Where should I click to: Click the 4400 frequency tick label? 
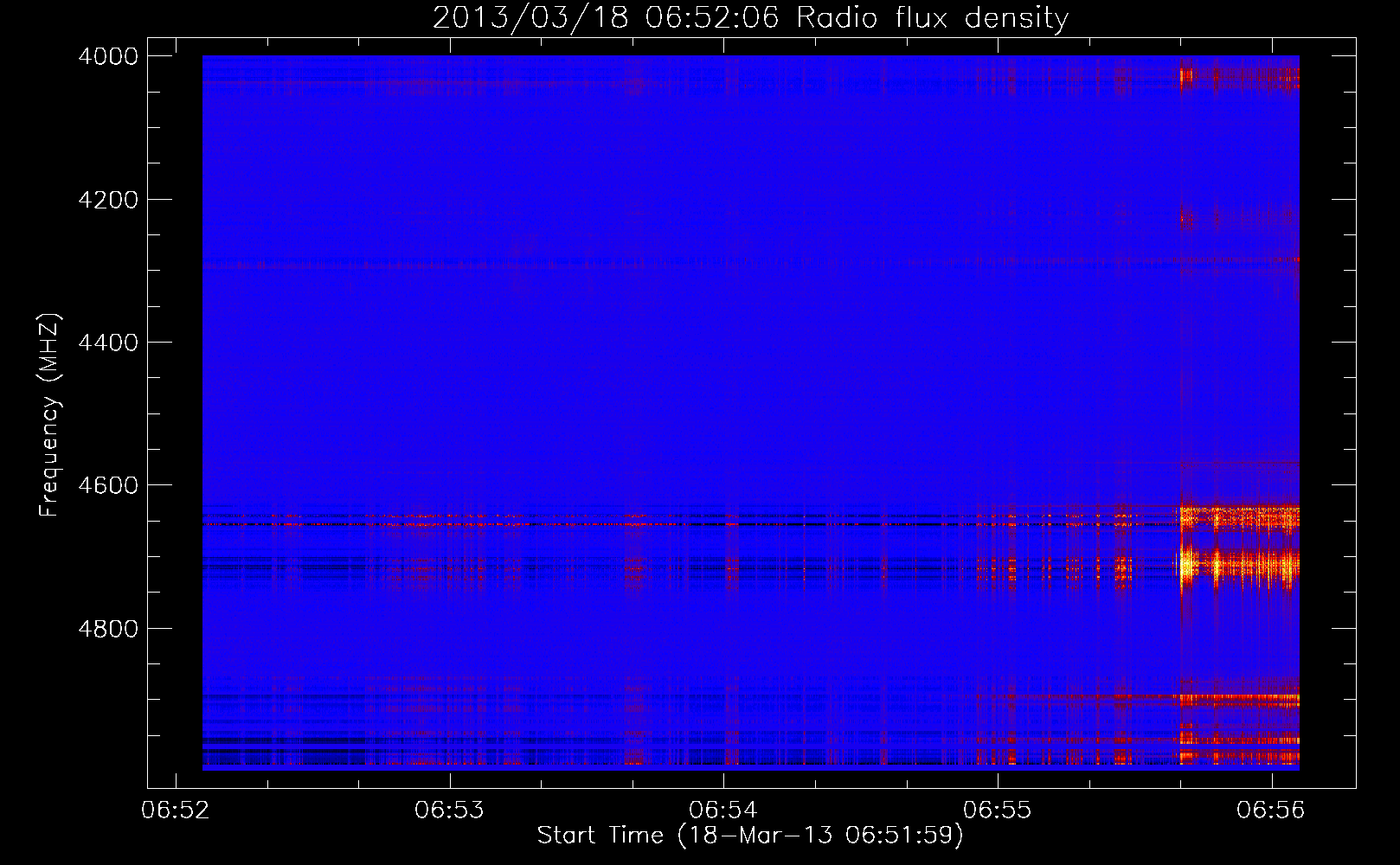[108, 343]
